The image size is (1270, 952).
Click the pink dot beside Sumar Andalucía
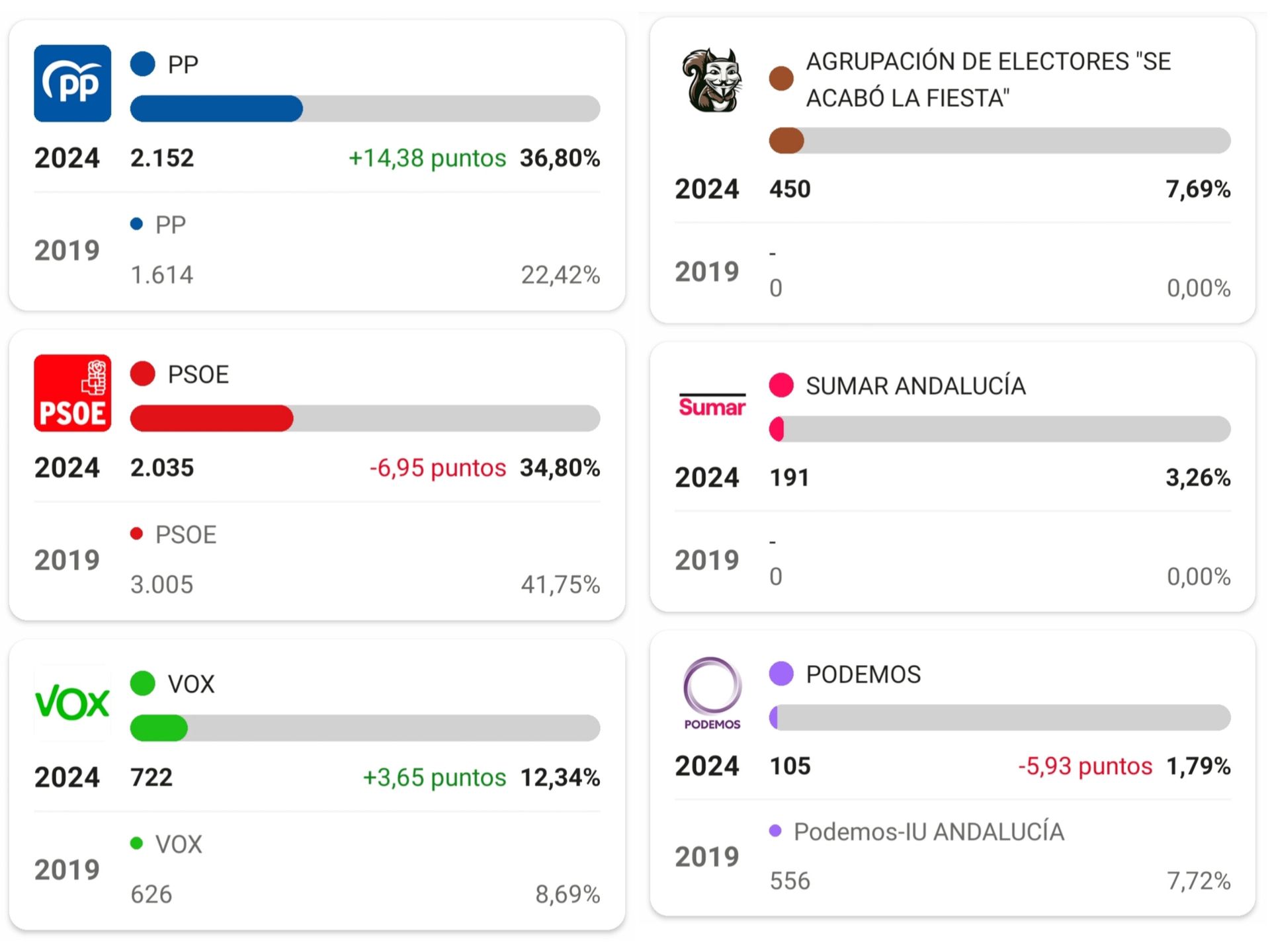click(781, 385)
